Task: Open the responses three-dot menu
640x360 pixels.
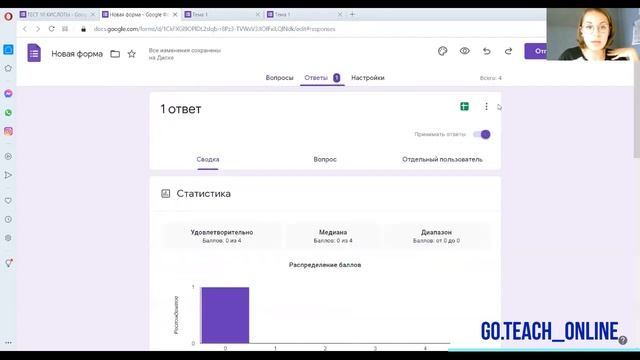Action: tap(486, 107)
